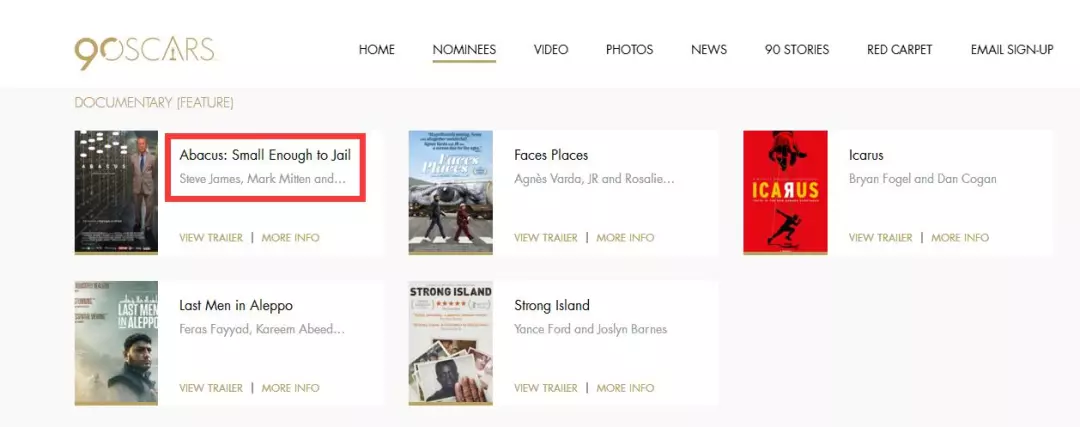View trailer for Strong Island
This screenshot has height=427, width=1080.
pos(546,388)
